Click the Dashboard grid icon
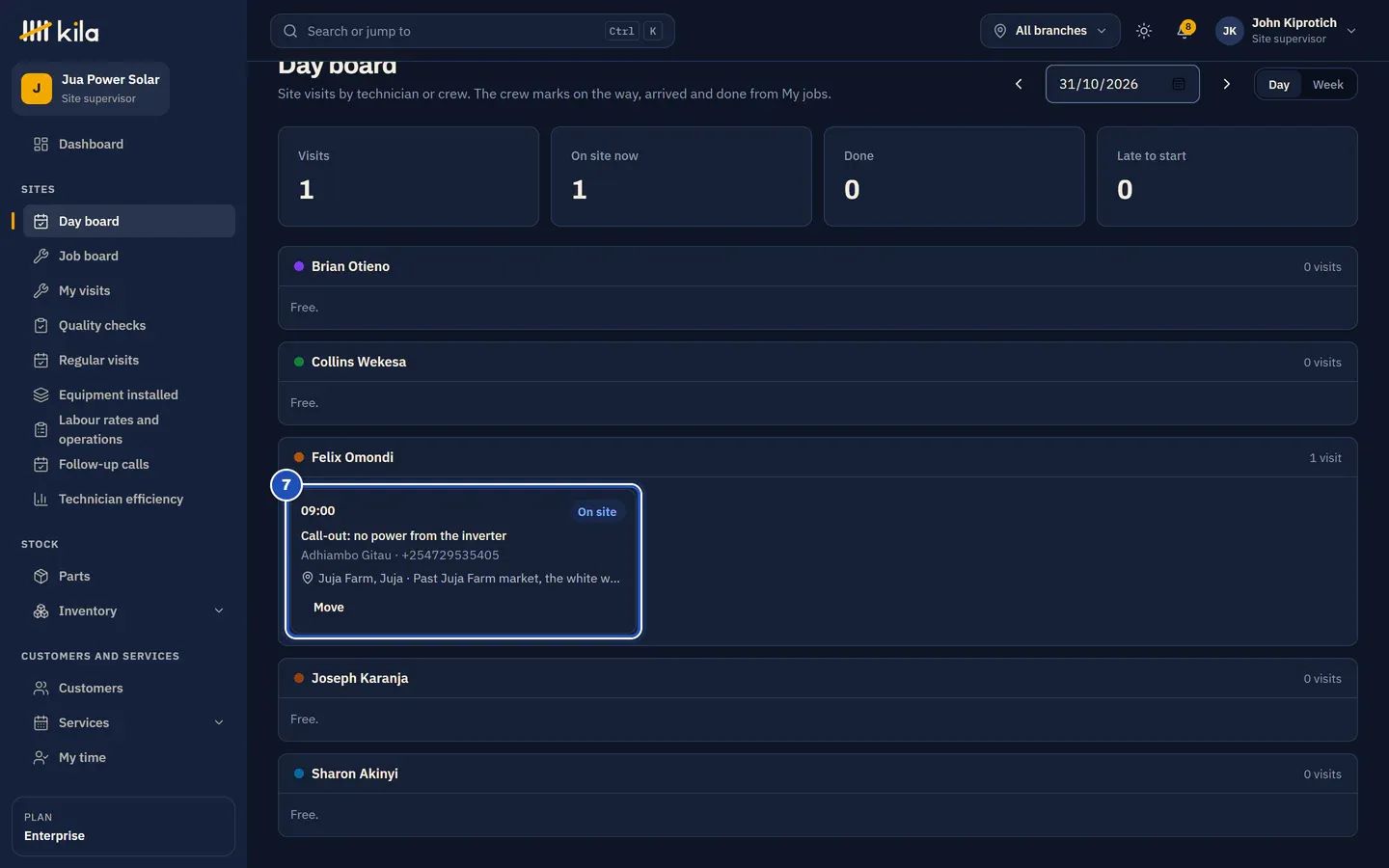Viewport: 1389px width, 868px height. (41, 145)
